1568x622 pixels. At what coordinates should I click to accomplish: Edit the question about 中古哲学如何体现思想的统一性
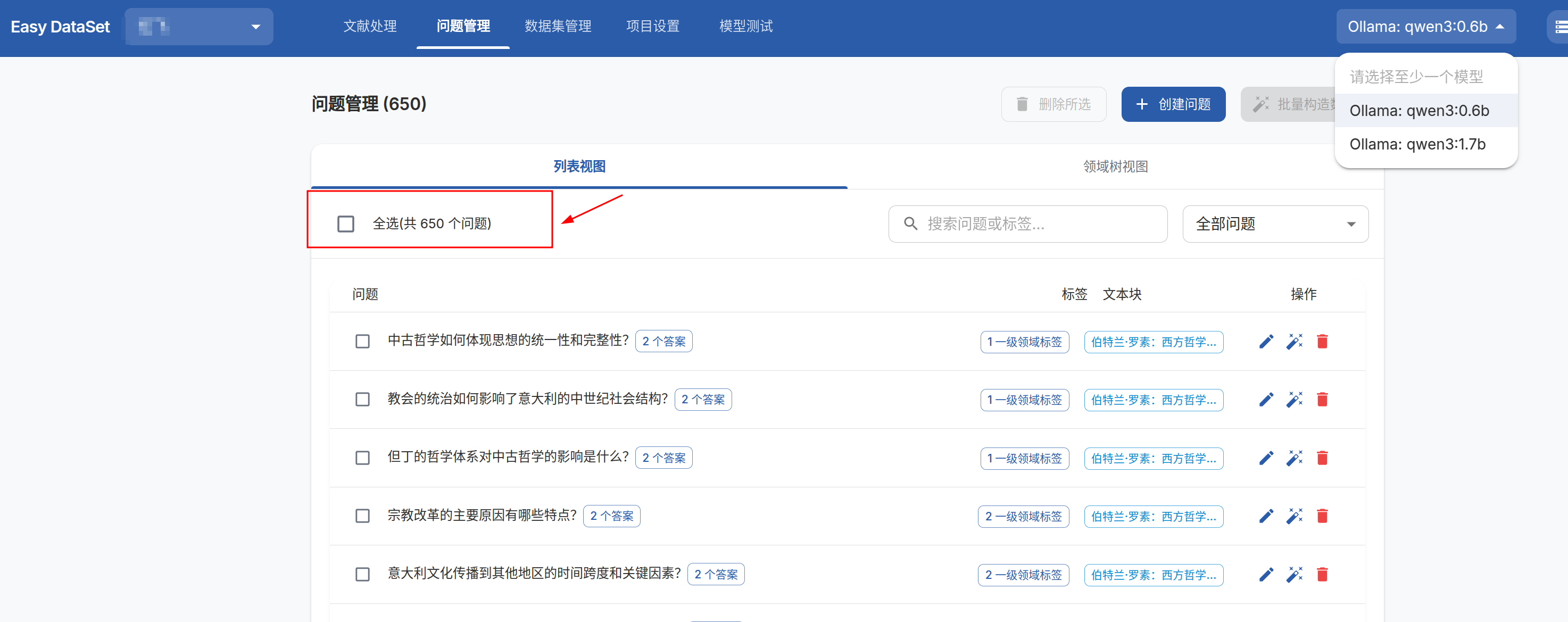pos(1266,342)
